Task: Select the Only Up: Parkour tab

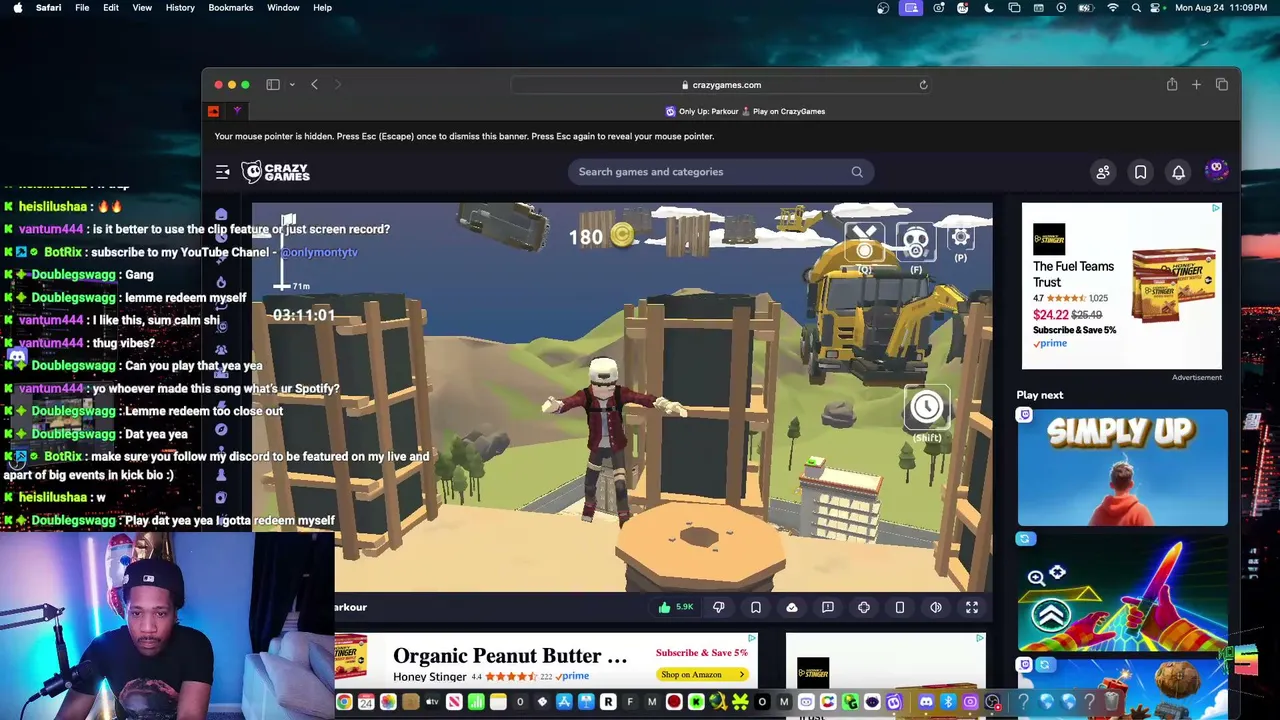Action: (745, 111)
